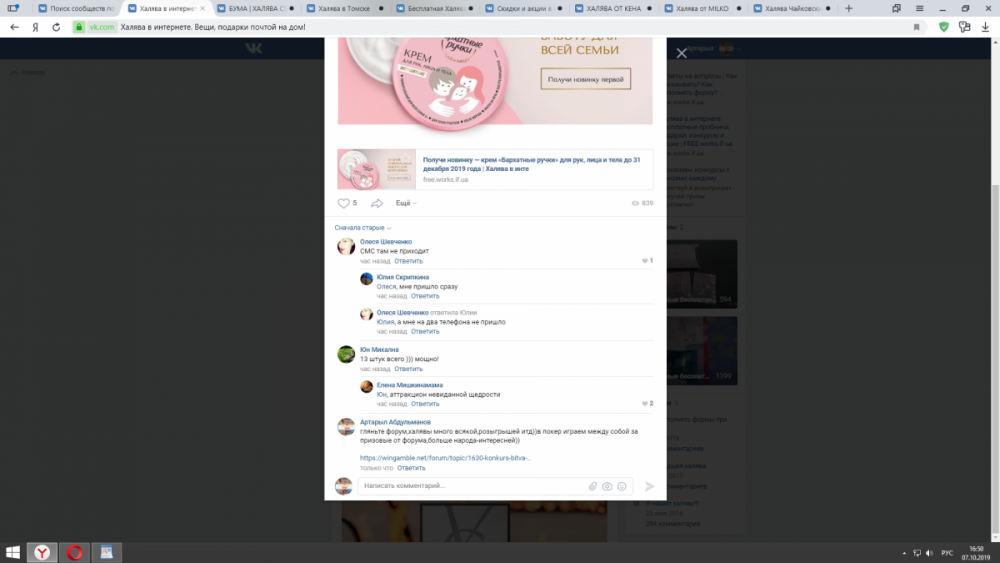This screenshot has height=563, width=1000.
Task: Close the Халява в интернете tab
Action: [203, 8]
